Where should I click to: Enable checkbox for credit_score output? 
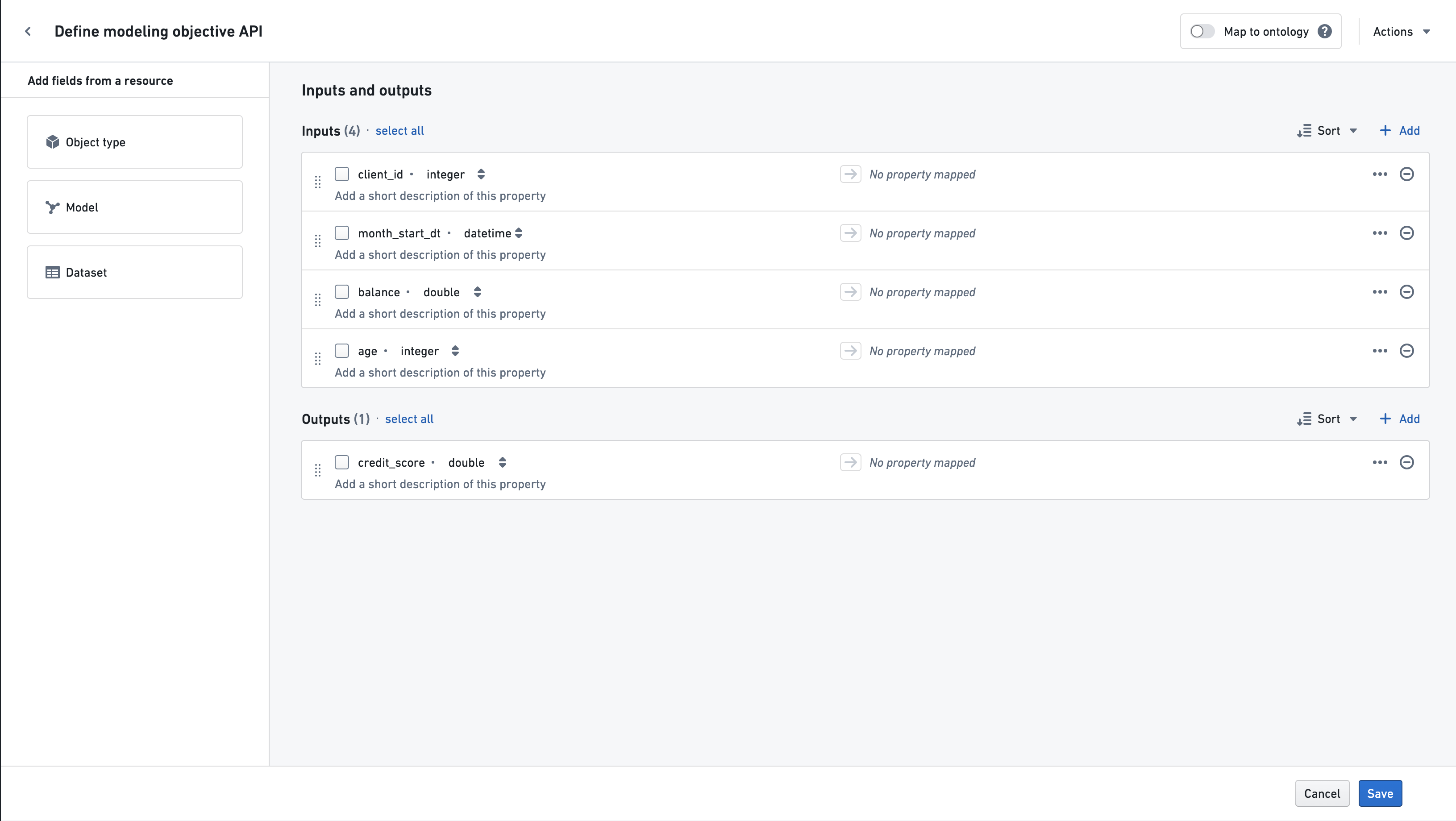(x=342, y=462)
